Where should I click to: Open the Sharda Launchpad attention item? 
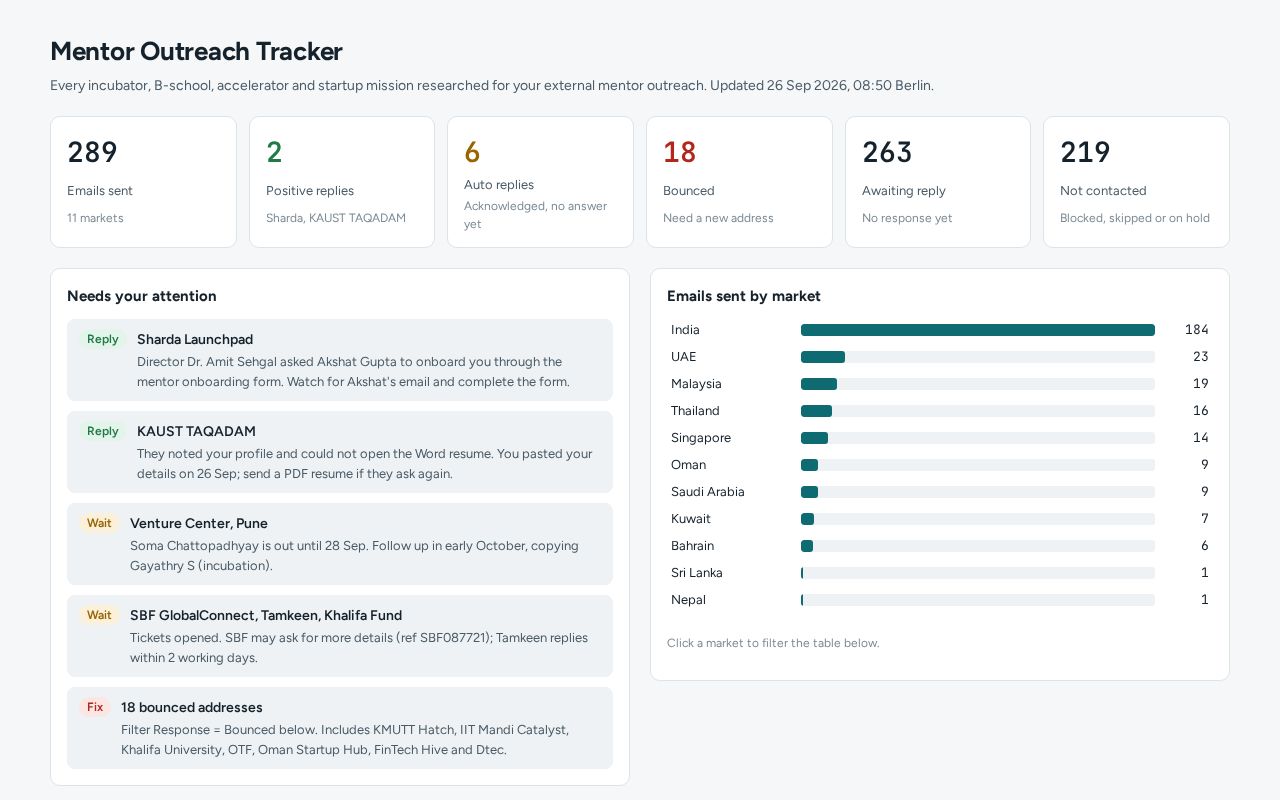click(340, 360)
